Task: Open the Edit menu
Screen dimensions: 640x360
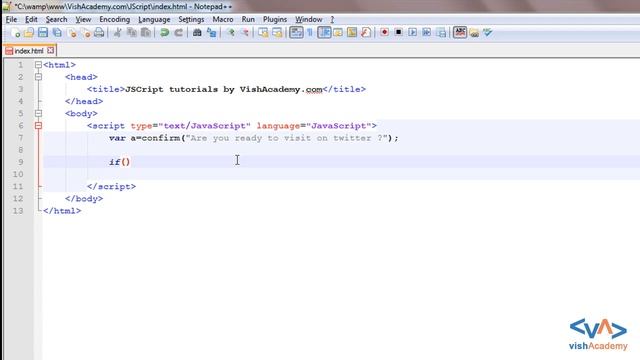Action: (31, 20)
